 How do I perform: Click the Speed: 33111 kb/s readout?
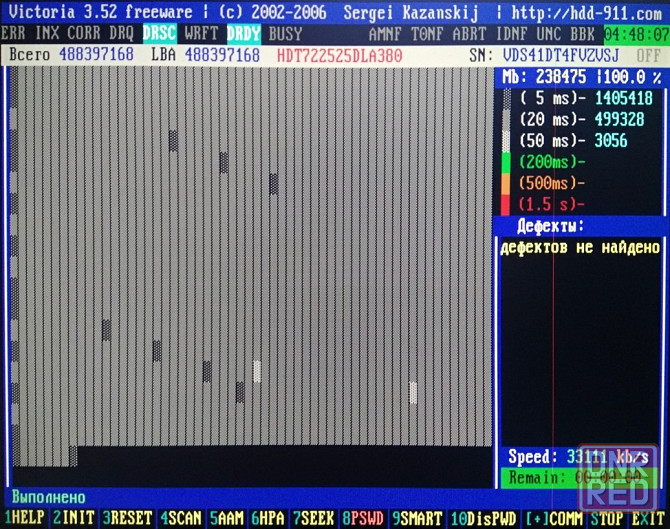pos(579,457)
